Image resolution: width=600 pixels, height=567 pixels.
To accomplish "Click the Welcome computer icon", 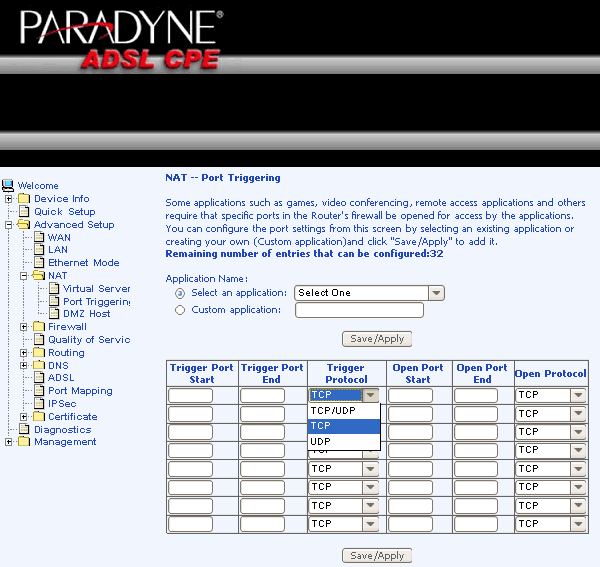I will [x=8, y=186].
